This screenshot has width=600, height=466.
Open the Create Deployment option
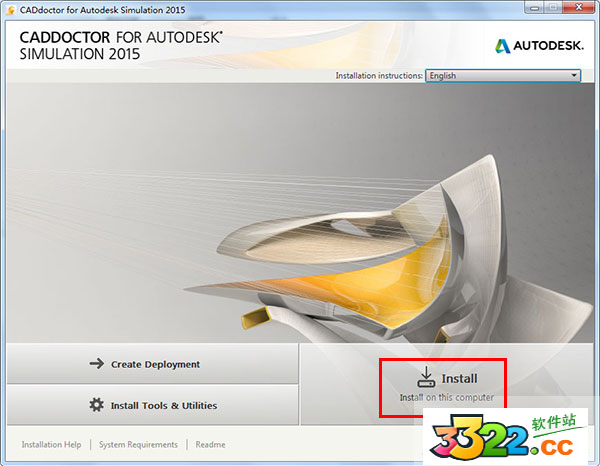coord(152,364)
